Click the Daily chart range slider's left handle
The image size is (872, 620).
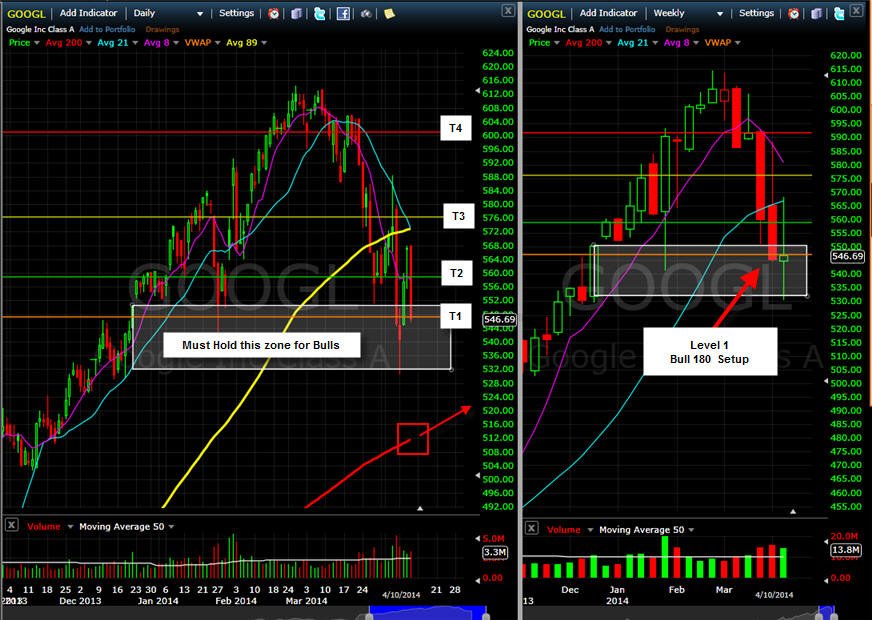[368, 616]
